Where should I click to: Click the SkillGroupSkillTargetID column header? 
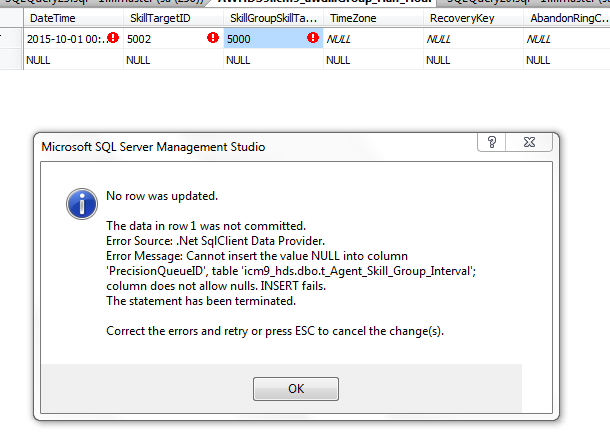pyautogui.click(x=272, y=19)
